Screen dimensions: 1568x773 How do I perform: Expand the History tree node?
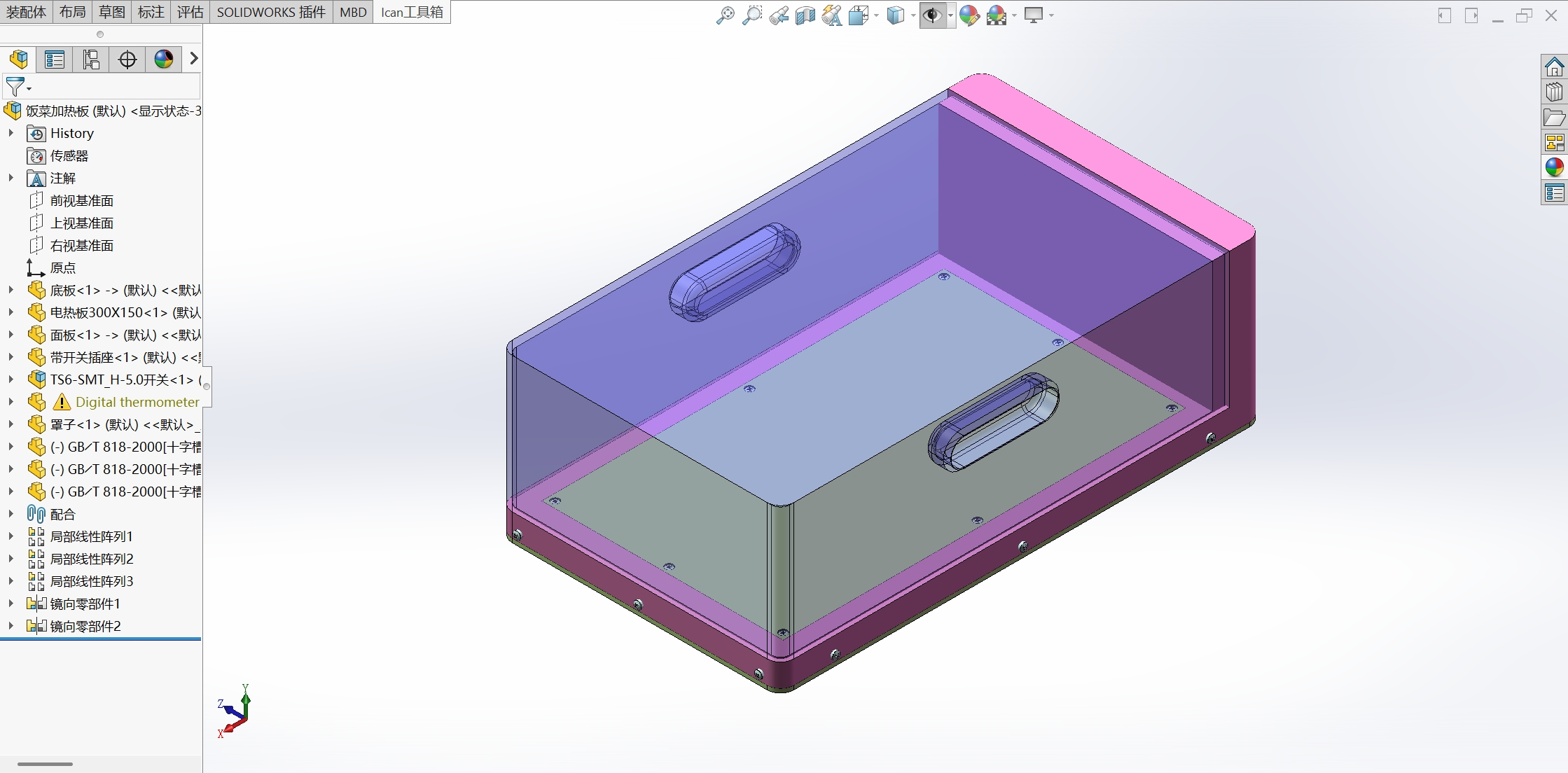pyautogui.click(x=11, y=133)
